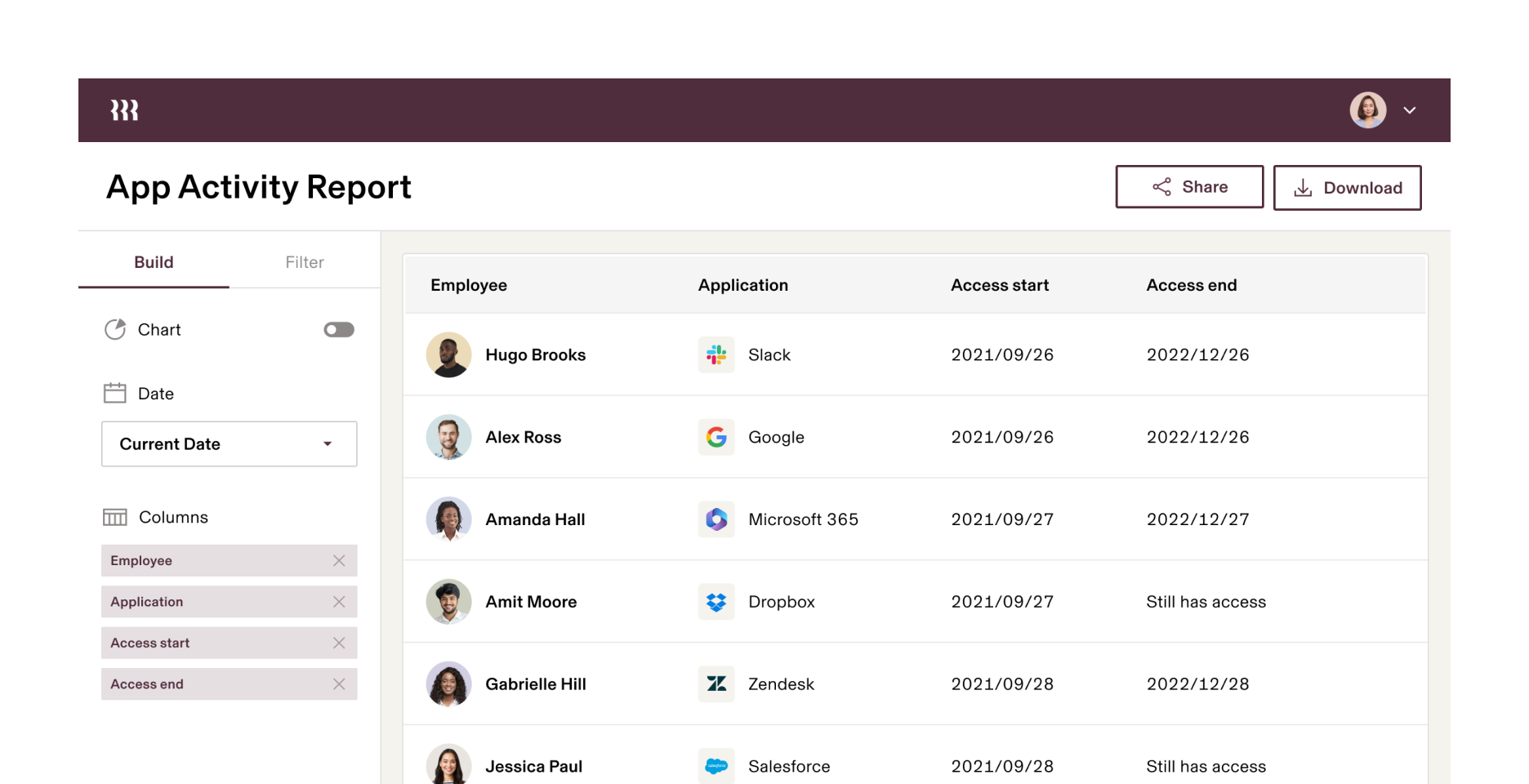Remove the Application column chip

pyautogui.click(x=339, y=602)
